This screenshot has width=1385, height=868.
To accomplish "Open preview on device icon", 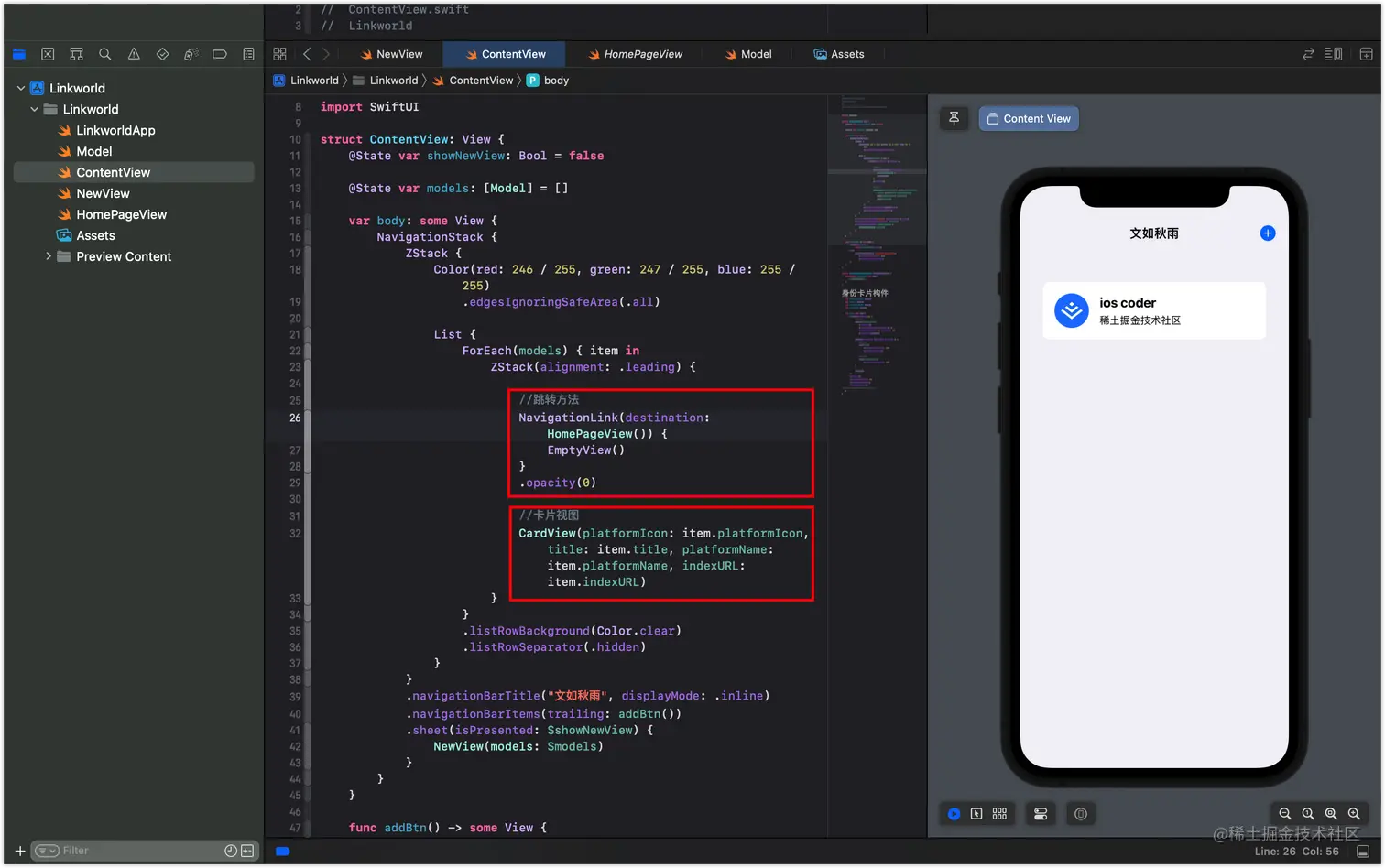I will click(x=1081, y=813).
